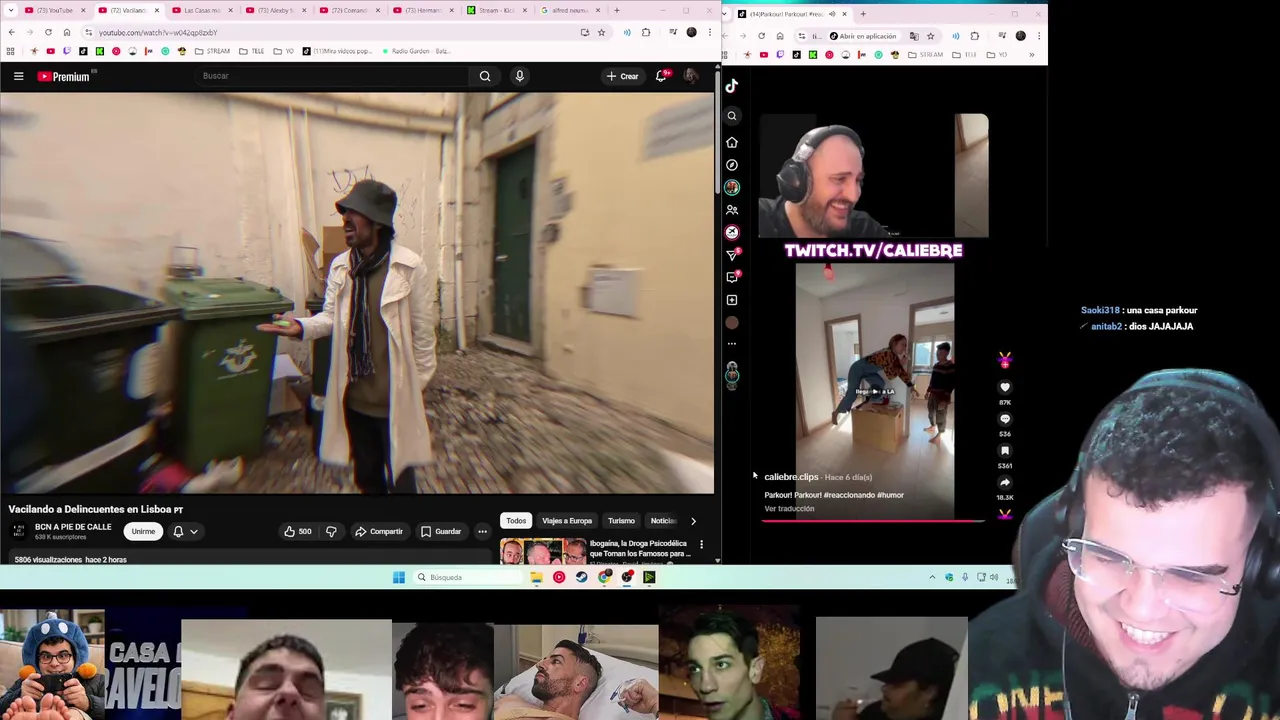Click Abrir en aplicación in TikTok window
The height and width of the screenshot is (720, 1280).
[862, 36]
